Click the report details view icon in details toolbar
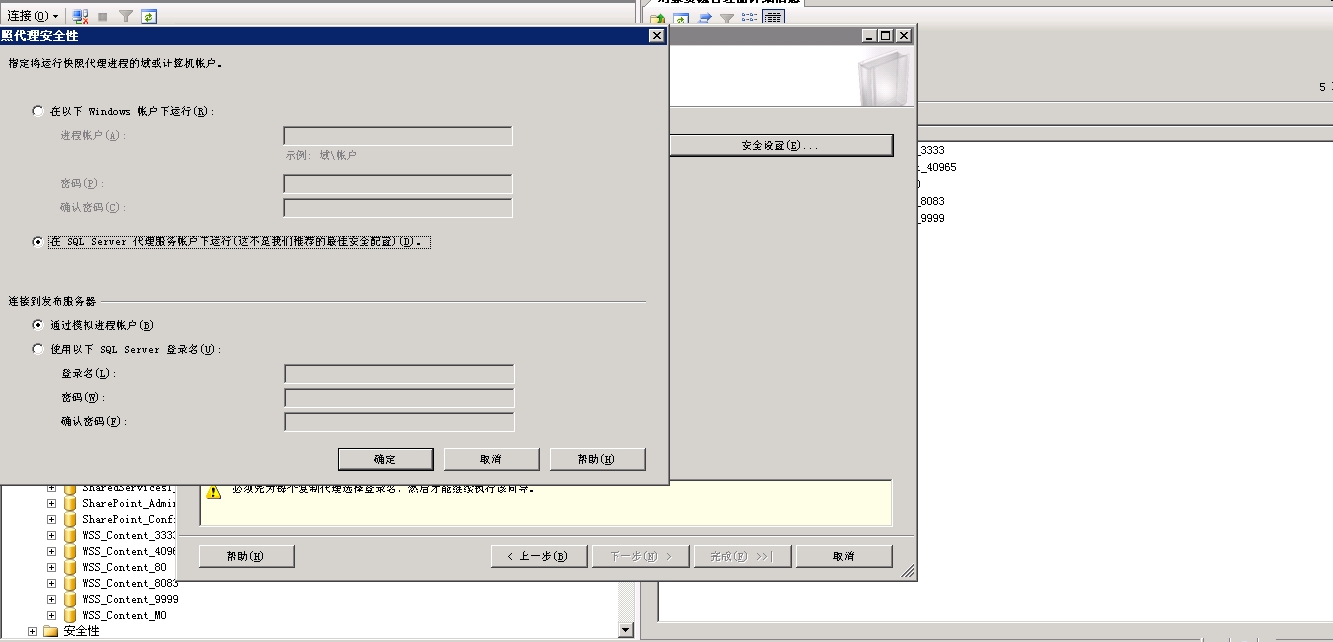The width and height of the screenshot is (1333, 642). coord(772,17)
